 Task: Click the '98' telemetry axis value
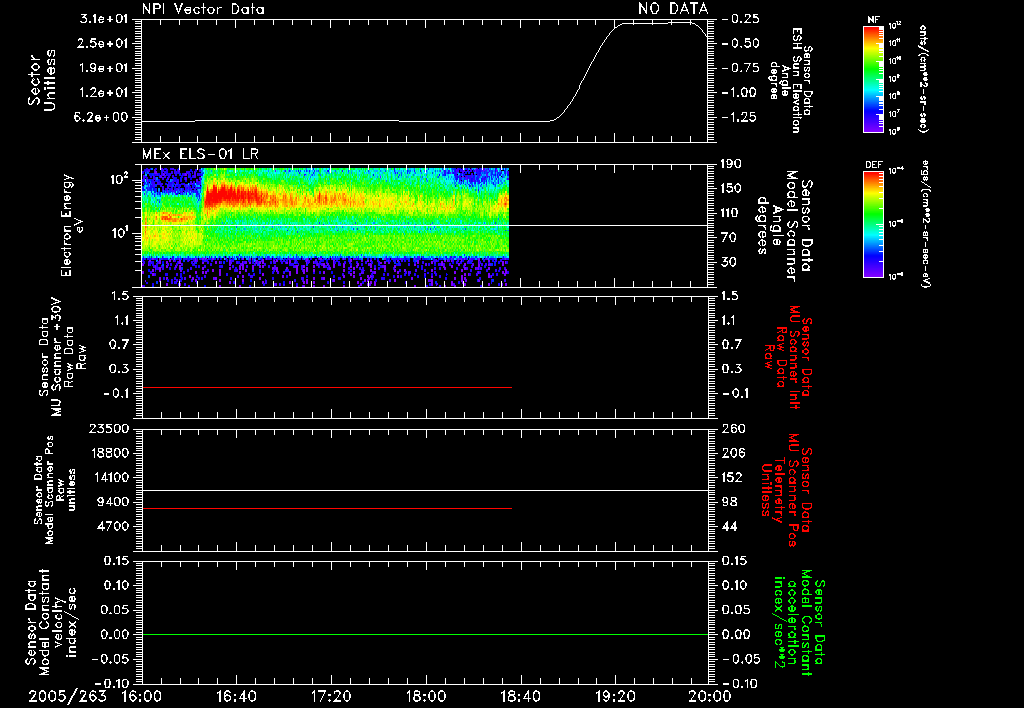click(729, 502)
